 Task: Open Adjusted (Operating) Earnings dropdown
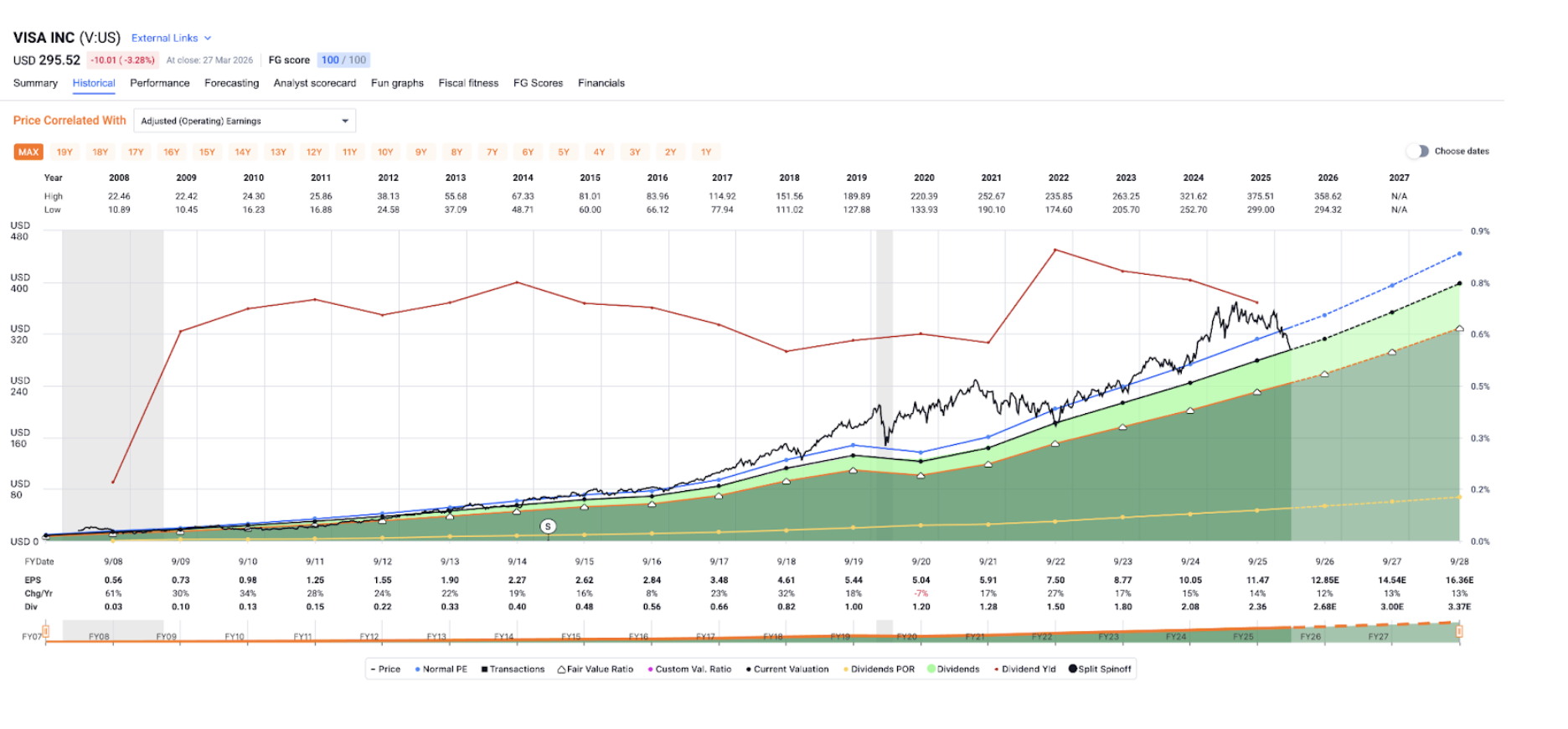245,121
